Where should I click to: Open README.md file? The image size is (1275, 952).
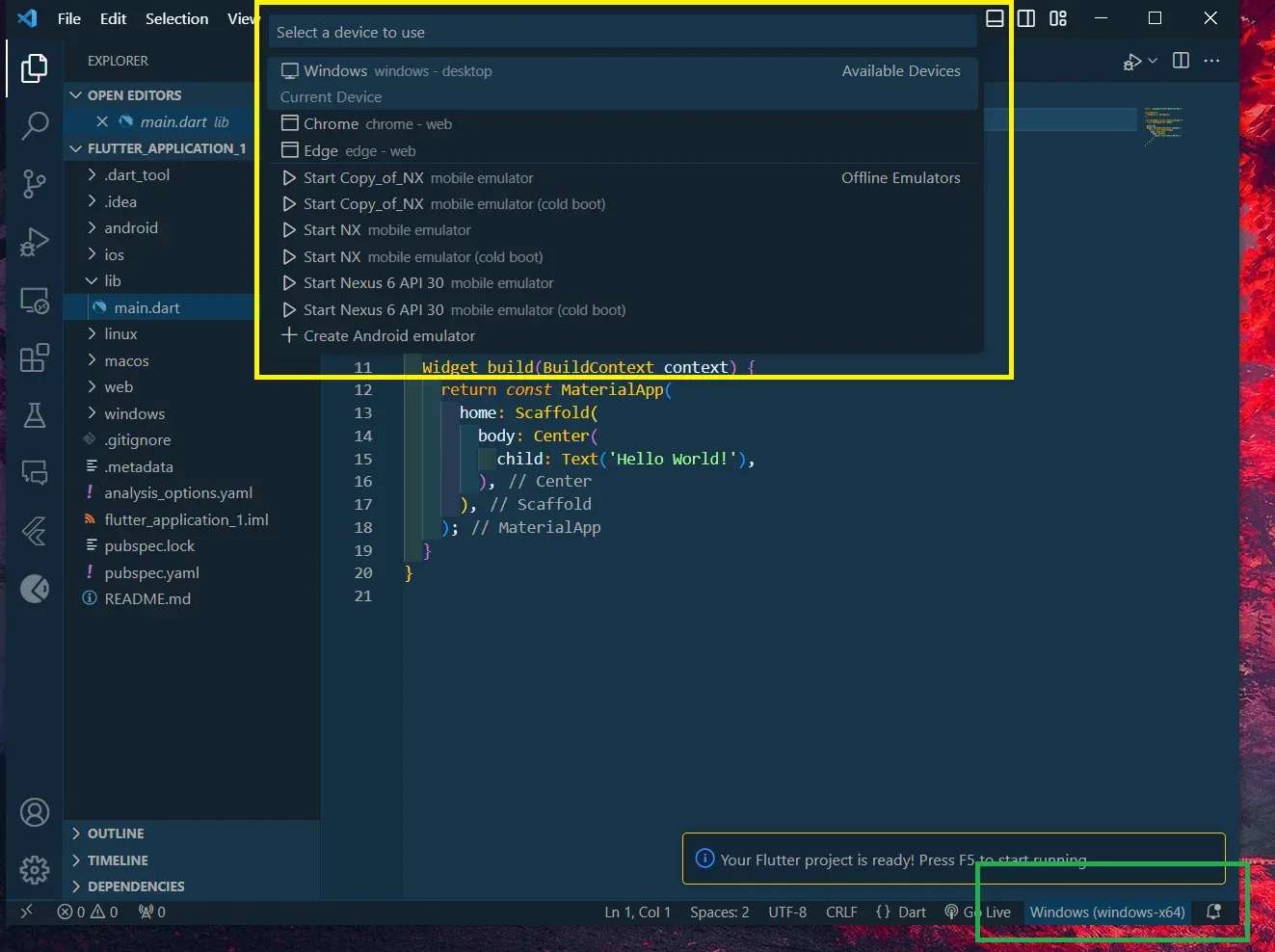[x=147, y=598]
